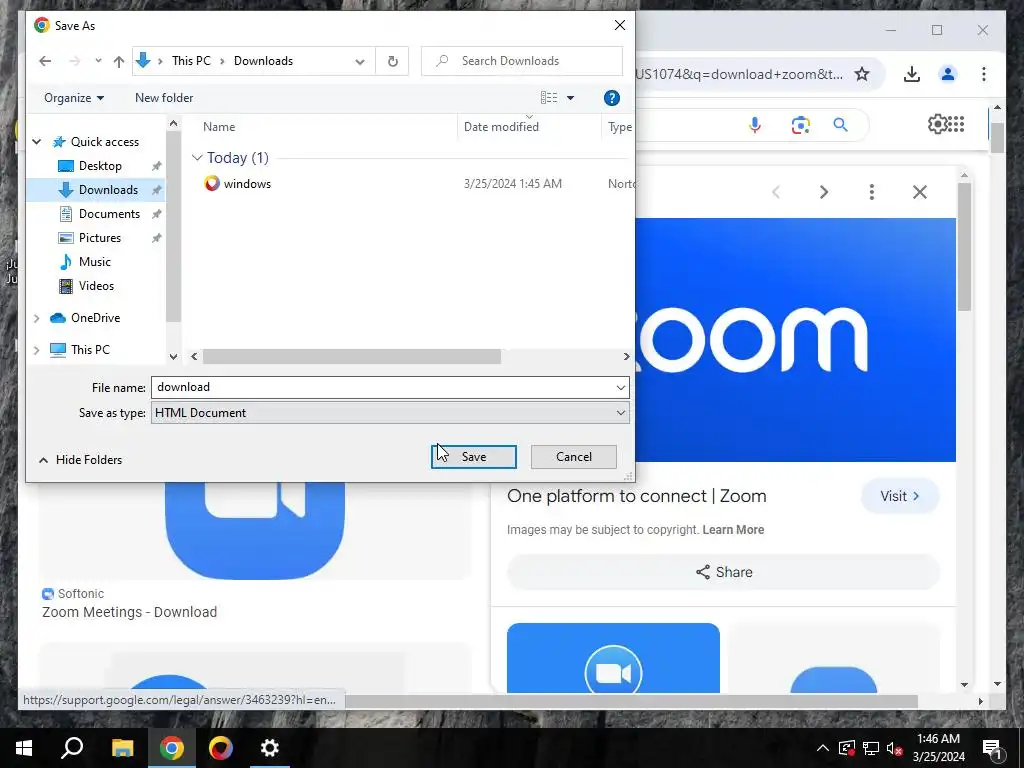The height and width of the screenshot is (768, 1024).
Task: Open the Organize menu
Action: [x=74, y=98]
